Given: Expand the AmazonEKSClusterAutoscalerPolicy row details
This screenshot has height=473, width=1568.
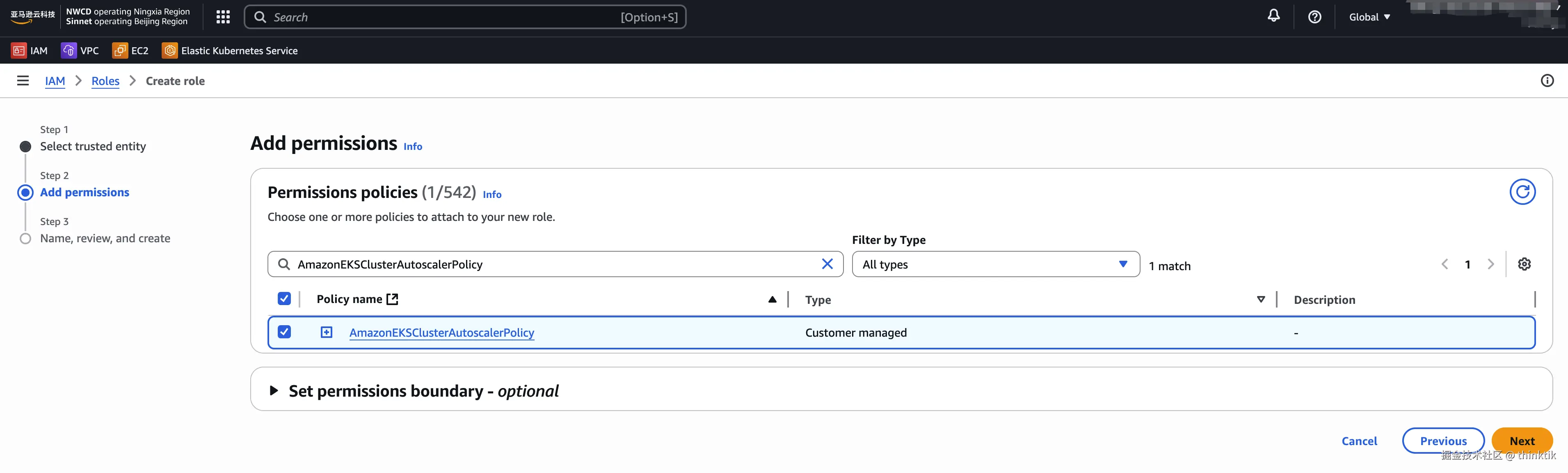Looking at the screenshot, I should [327, 332].
